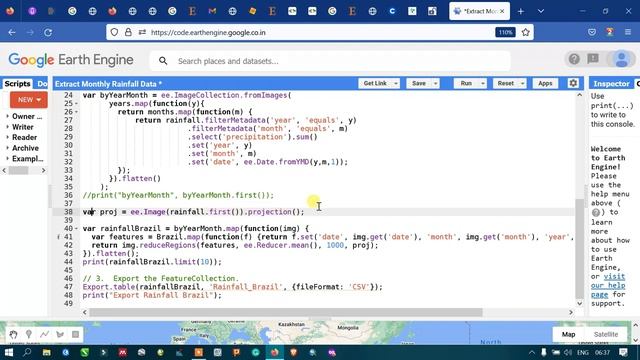Expand the Examples folder in Scripts
The image size is (640, 360).
click(x=7, y=159)
